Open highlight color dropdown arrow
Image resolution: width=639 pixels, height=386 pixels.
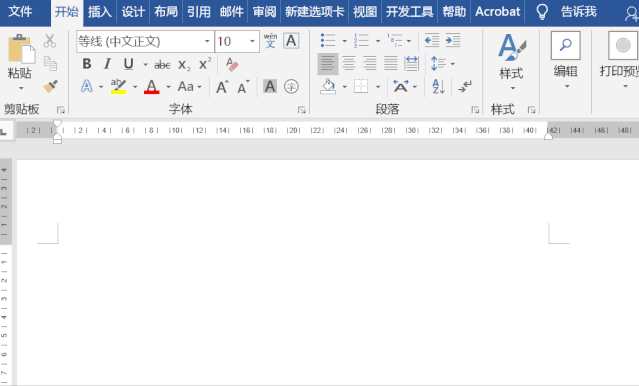(135, 87)
